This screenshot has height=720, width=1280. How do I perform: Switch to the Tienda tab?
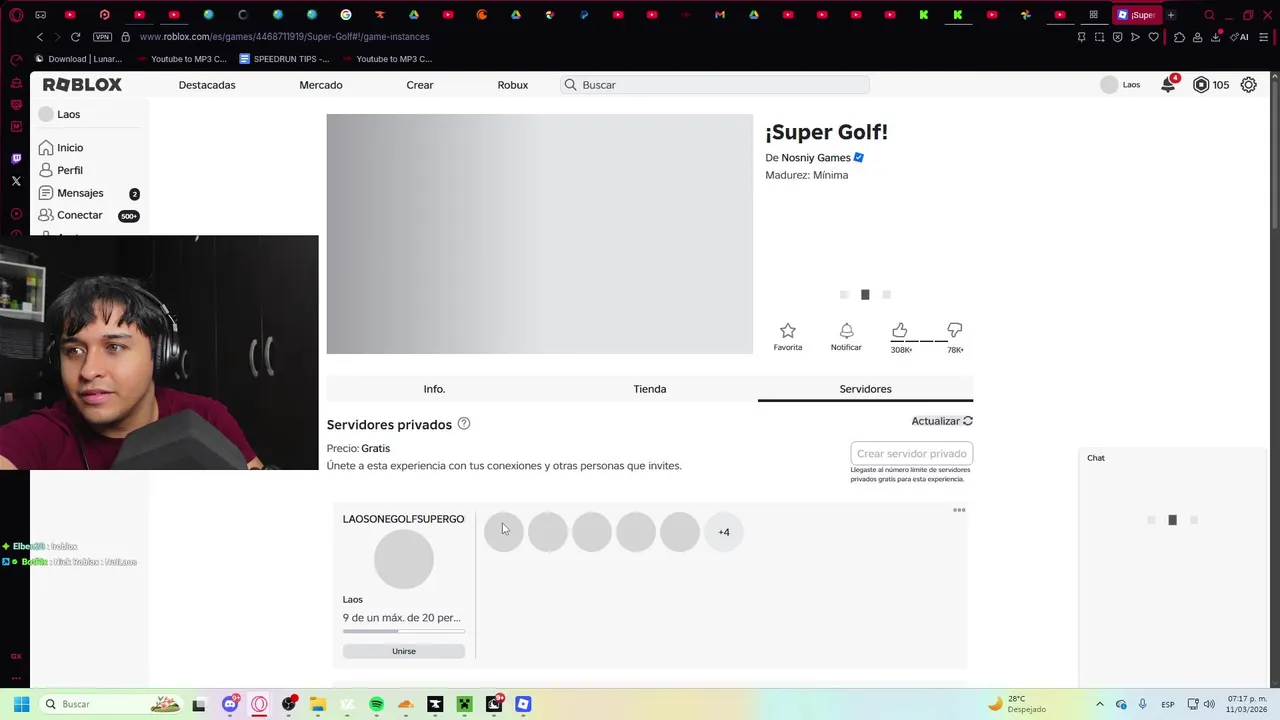(650, 389)
